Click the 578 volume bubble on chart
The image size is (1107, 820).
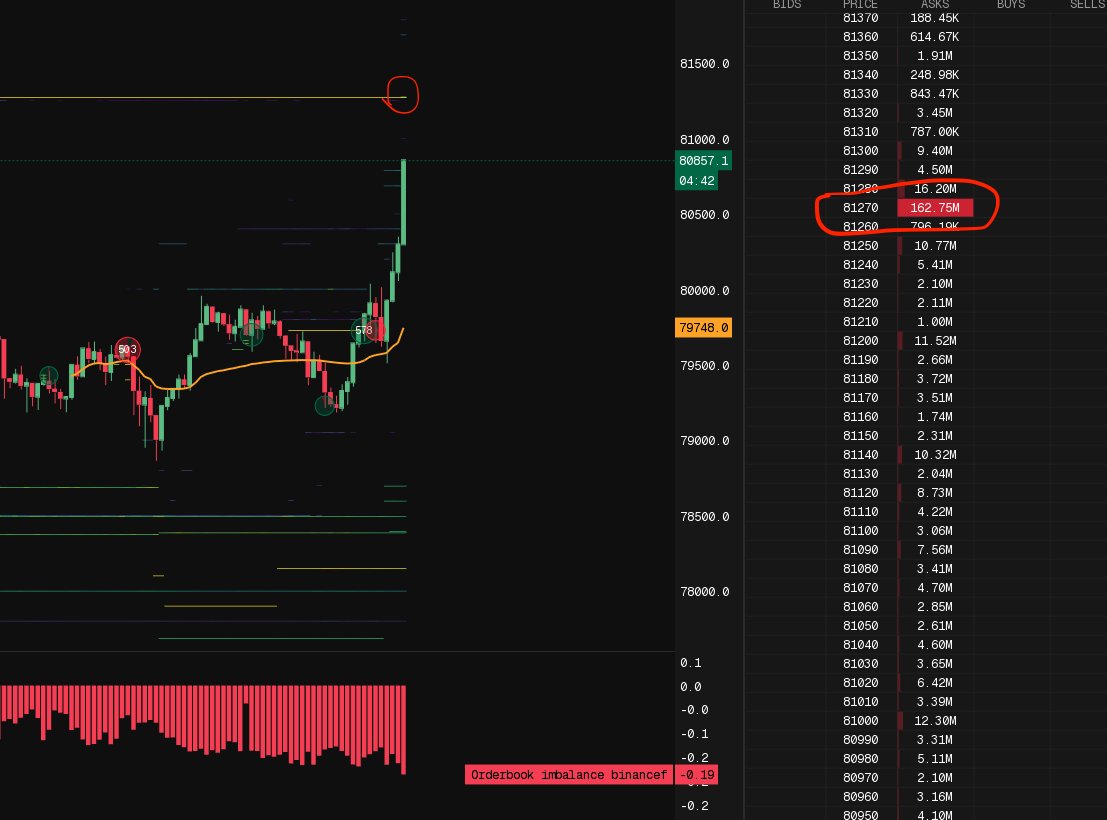(x=364, y=330)
